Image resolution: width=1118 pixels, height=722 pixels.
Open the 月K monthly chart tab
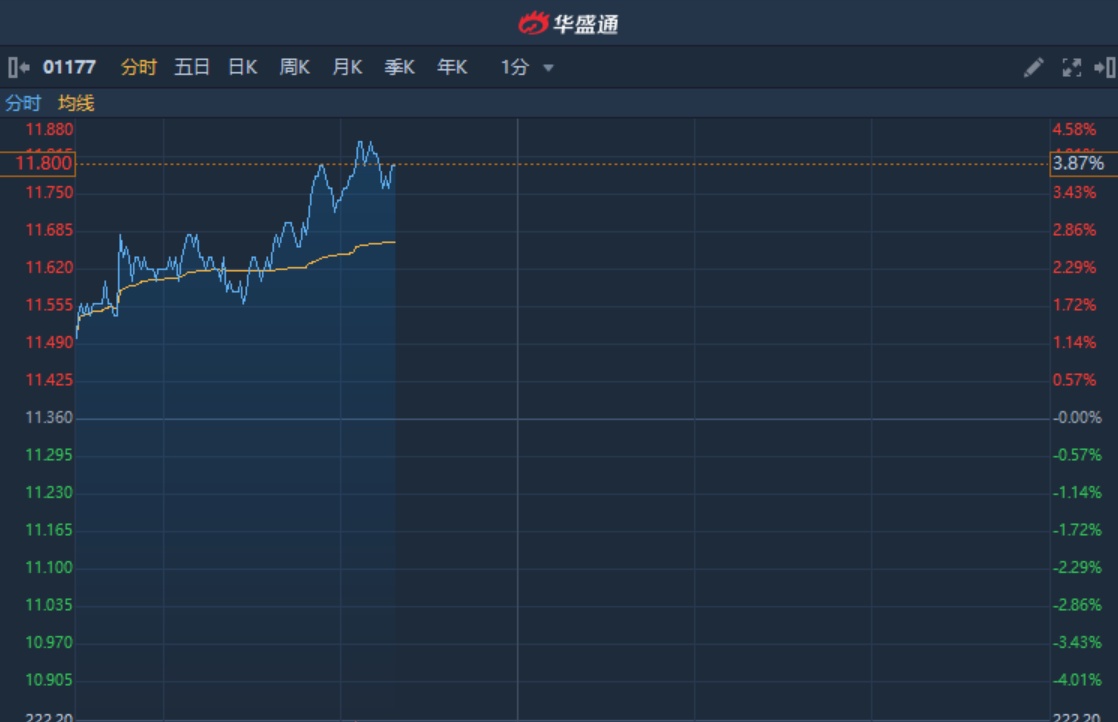347,67
